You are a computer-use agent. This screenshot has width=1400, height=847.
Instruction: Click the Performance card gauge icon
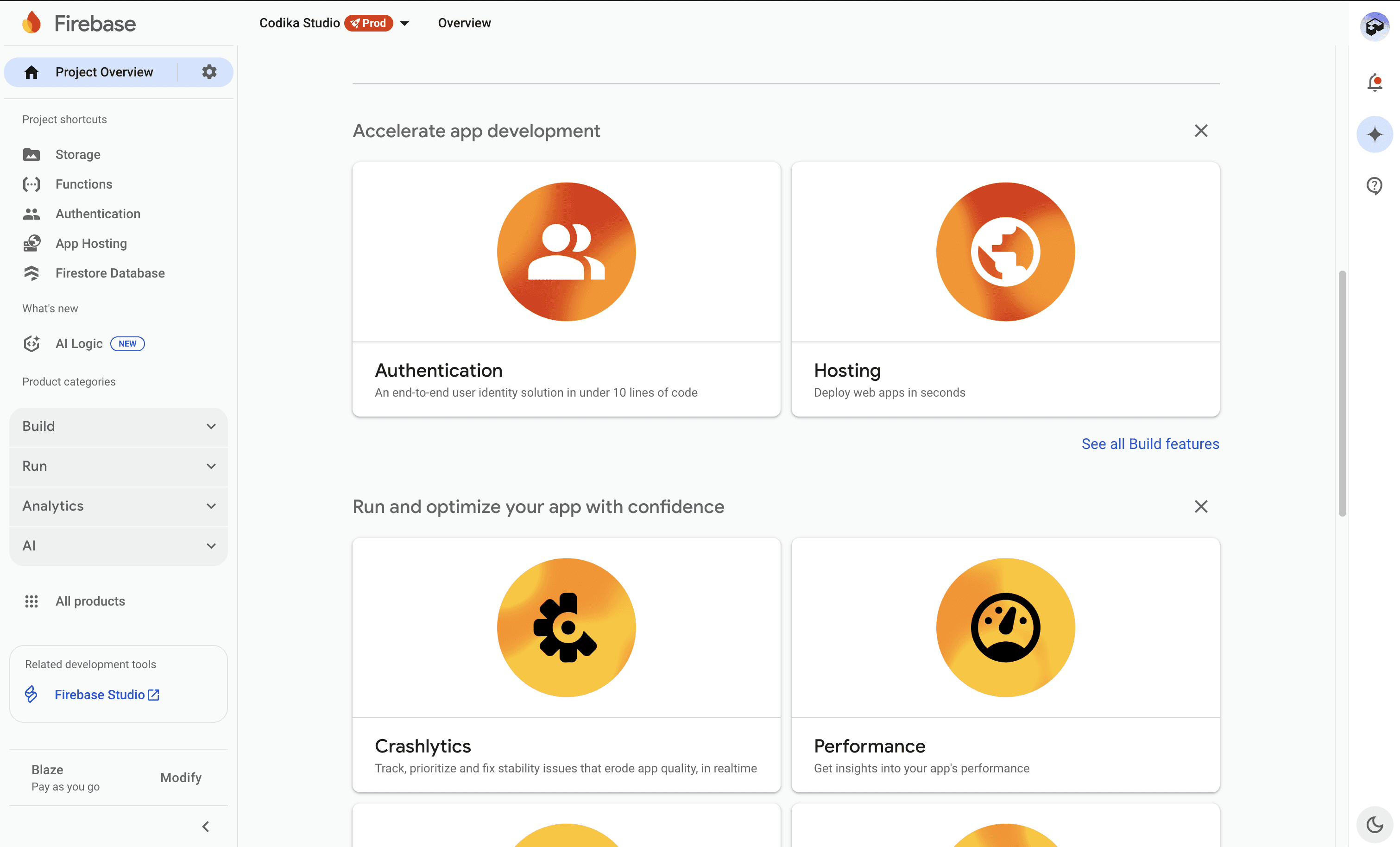tap(1006, 627)
